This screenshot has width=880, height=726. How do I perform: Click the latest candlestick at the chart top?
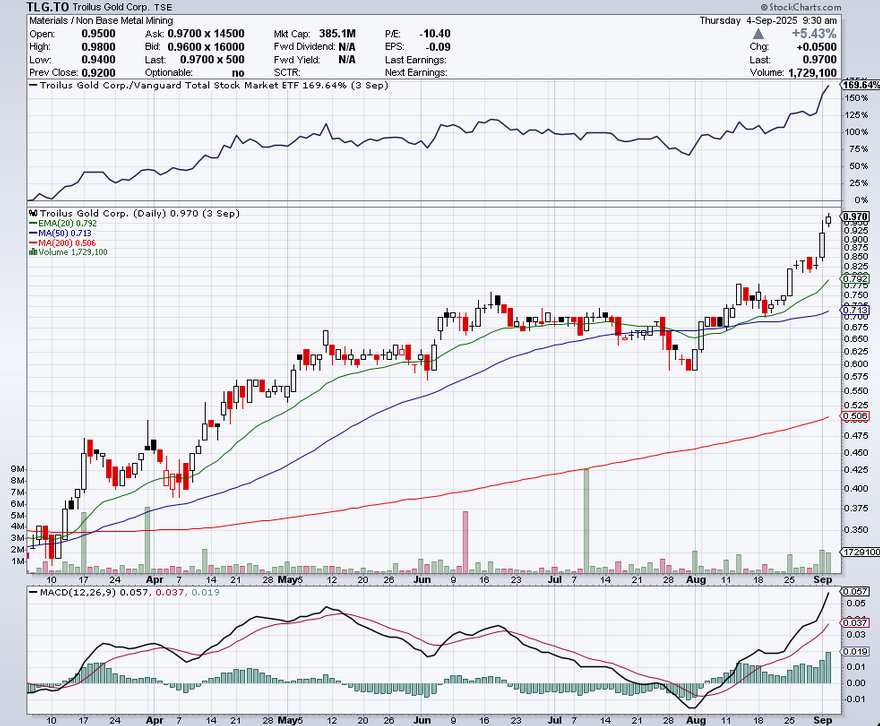pos(828,220)
